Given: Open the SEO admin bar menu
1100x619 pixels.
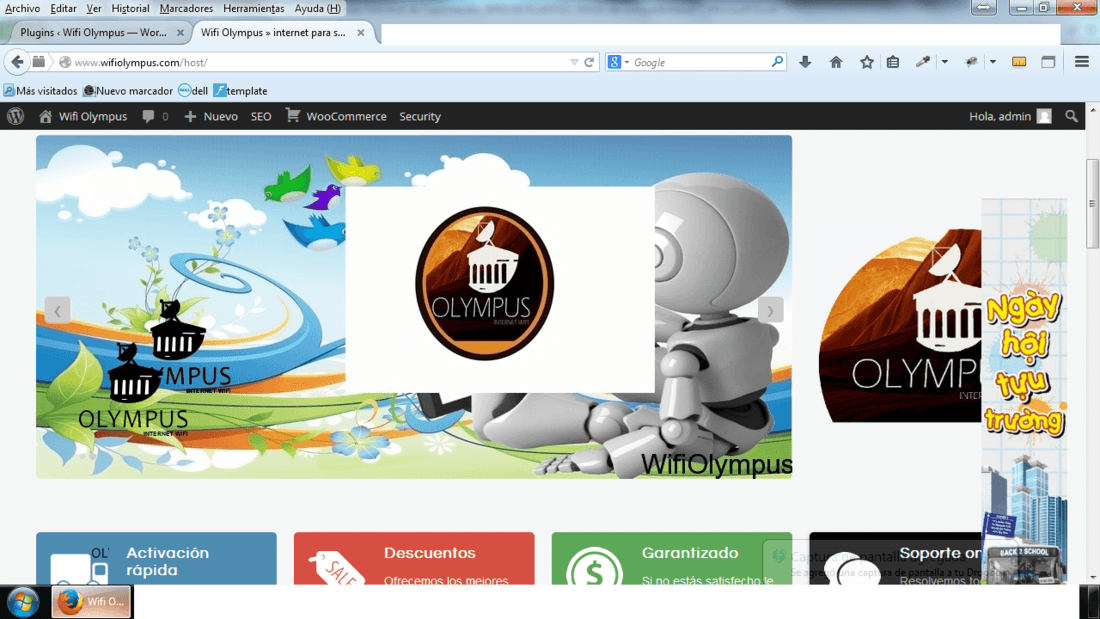Looking at the screenshot, I should coord(261,117).
